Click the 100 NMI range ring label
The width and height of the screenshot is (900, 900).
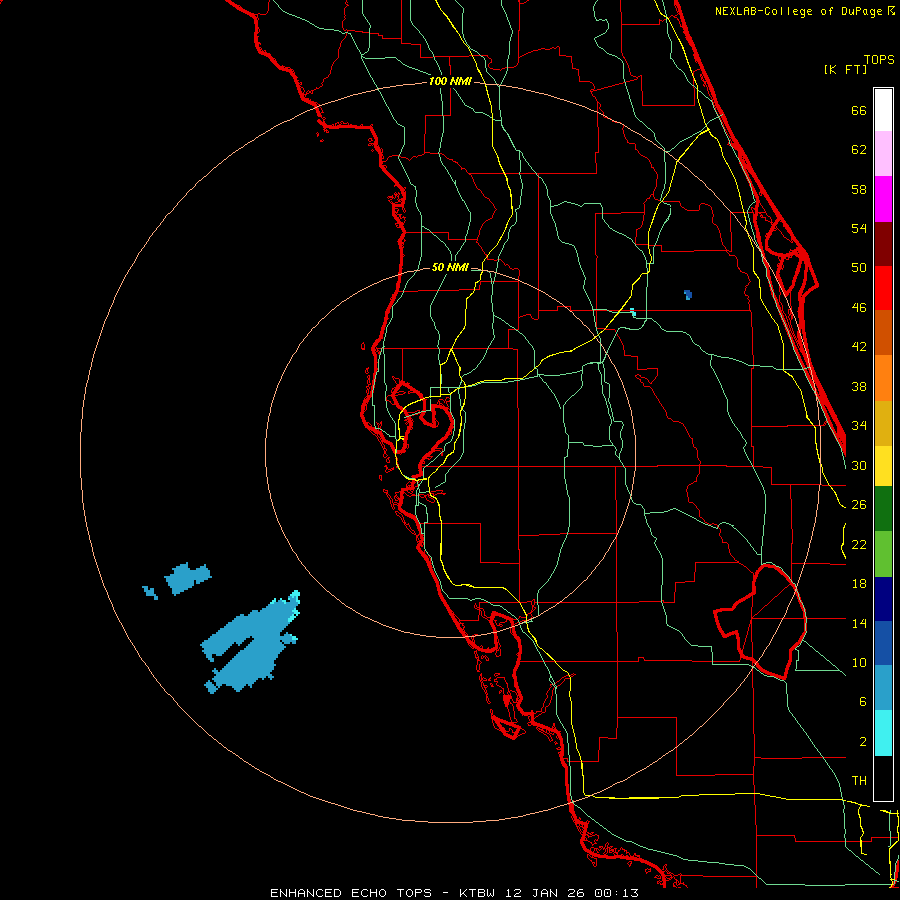[x=450, y=82]
